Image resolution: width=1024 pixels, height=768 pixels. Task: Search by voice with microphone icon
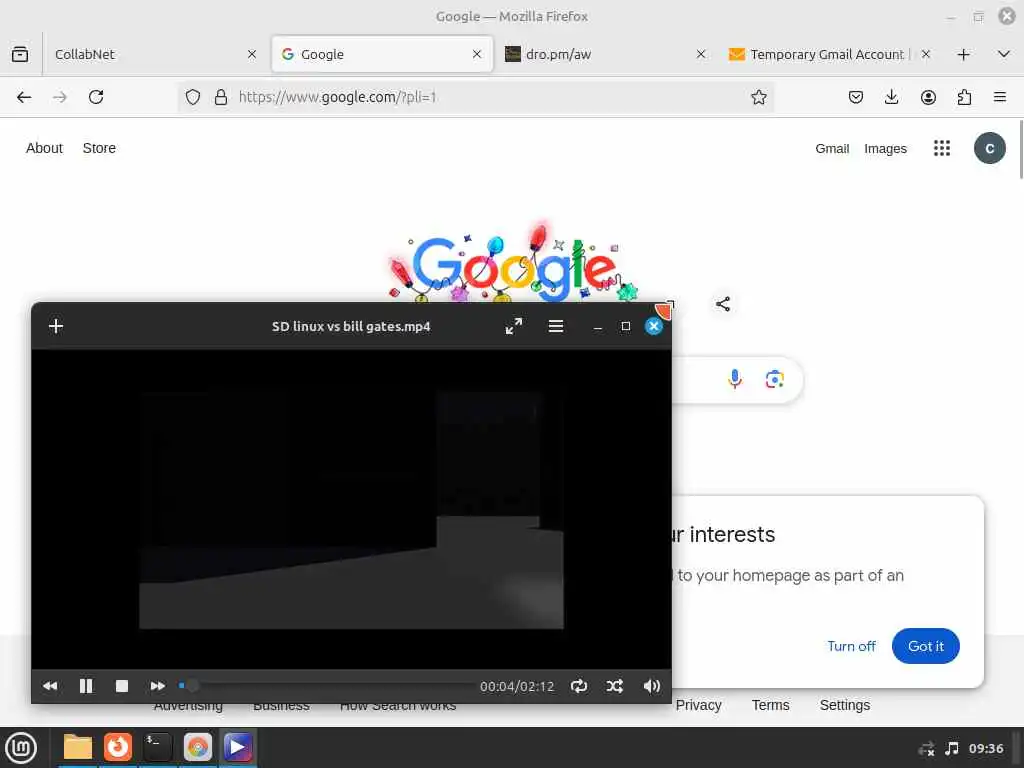[735, 379]
